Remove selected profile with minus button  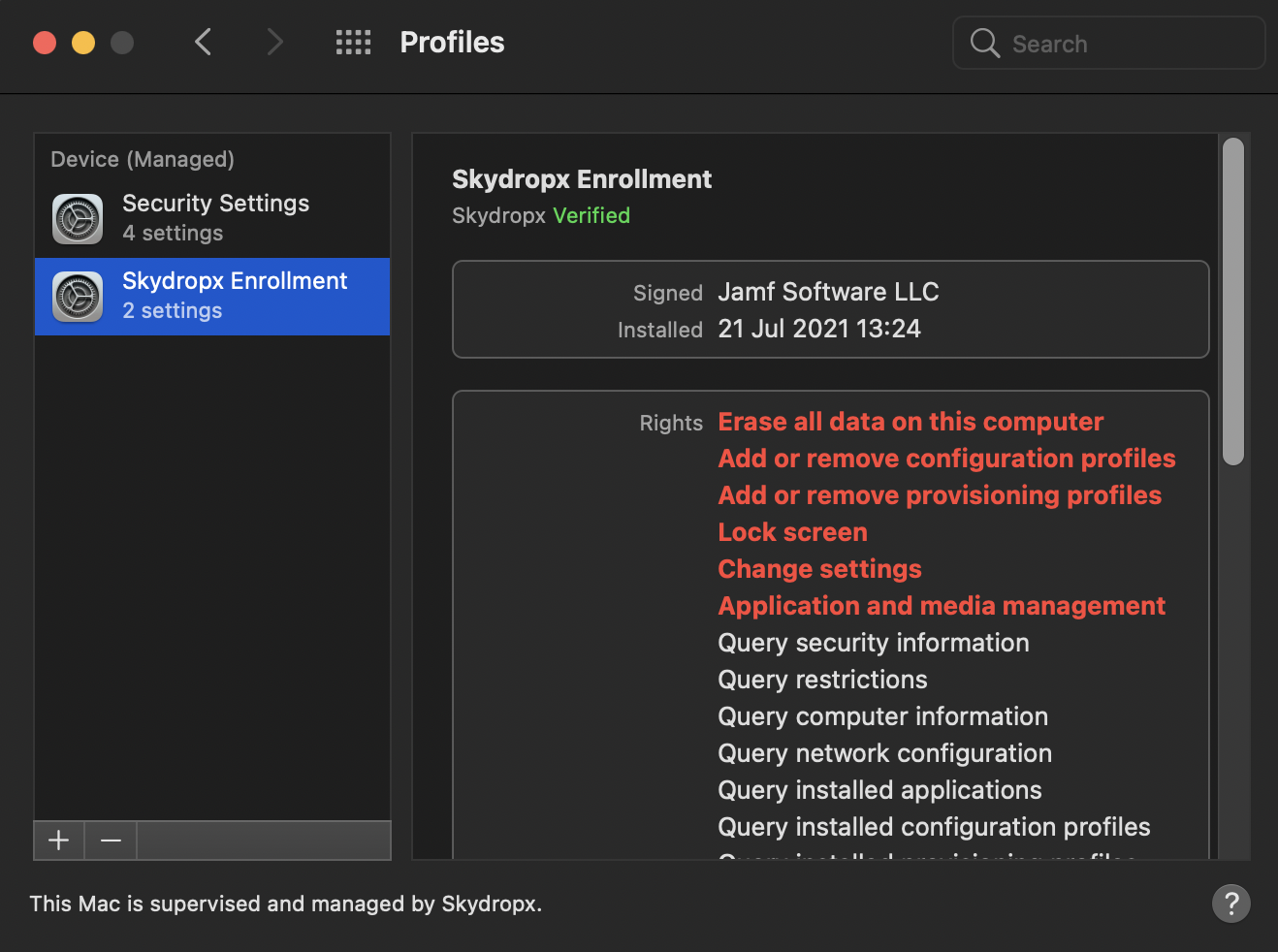coord(111,841)
